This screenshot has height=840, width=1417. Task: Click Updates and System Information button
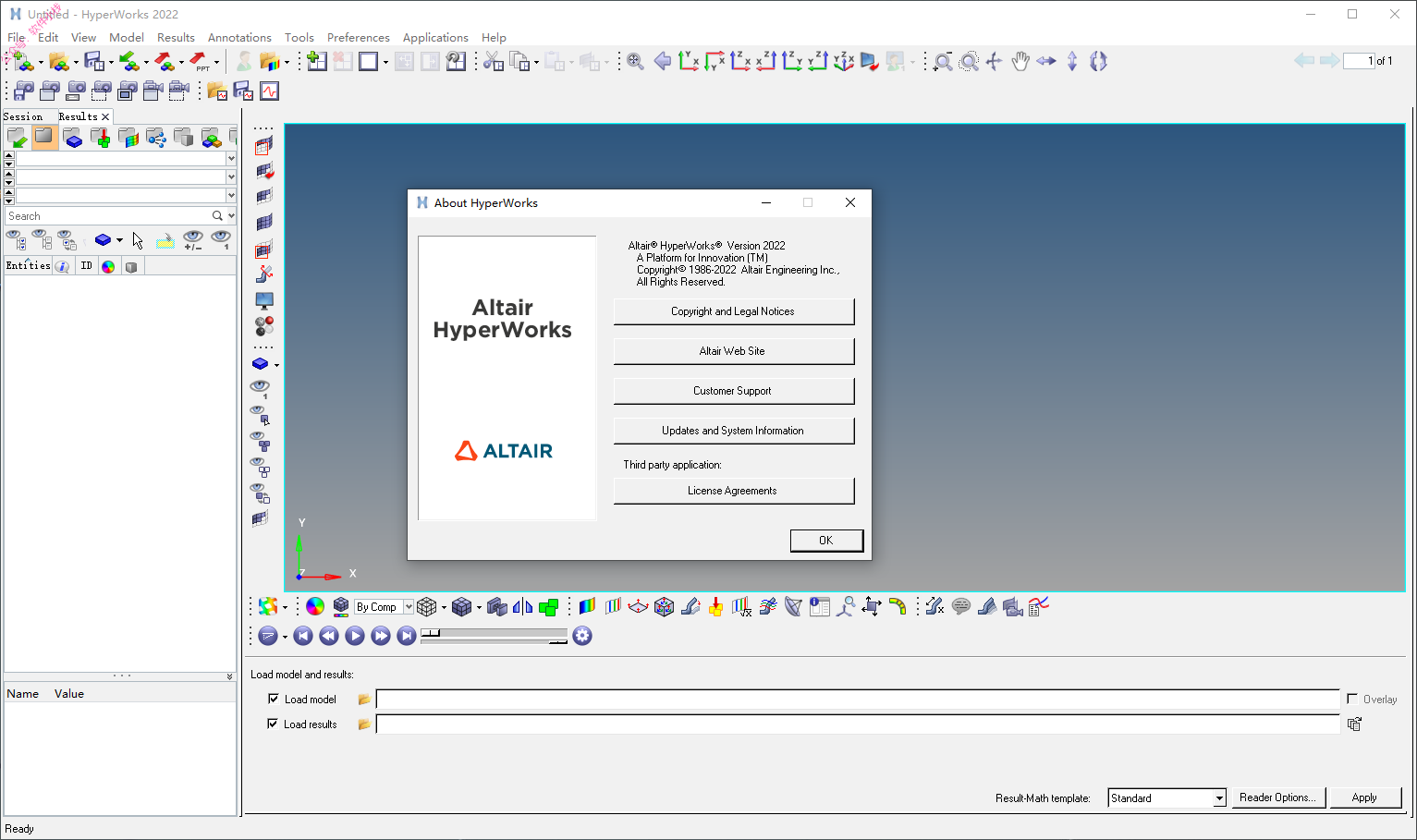(x=734, y=431)
